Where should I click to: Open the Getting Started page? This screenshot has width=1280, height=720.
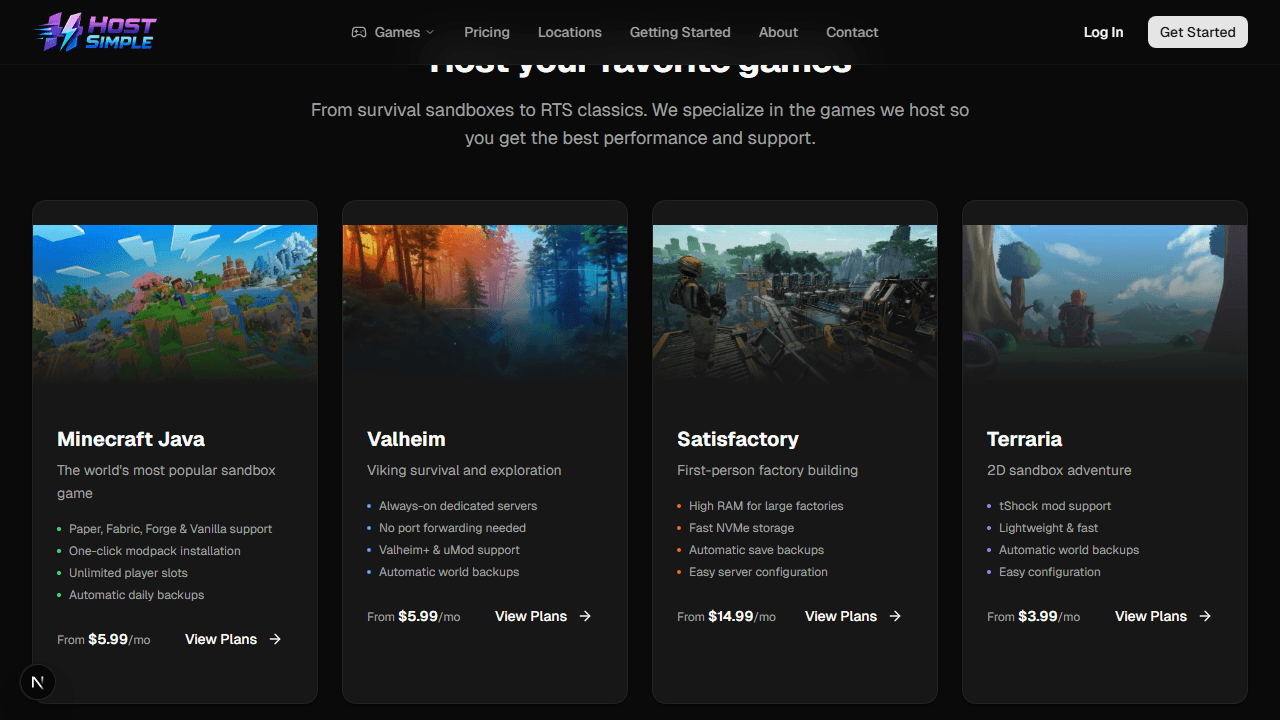point(680,32)
